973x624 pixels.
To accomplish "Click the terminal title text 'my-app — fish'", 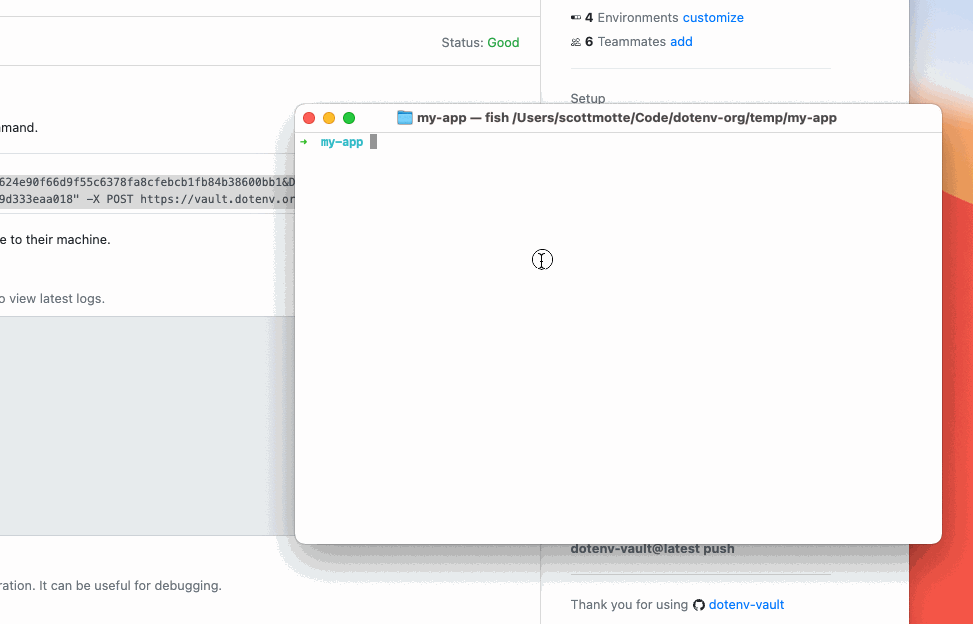I will pos(463,118).
